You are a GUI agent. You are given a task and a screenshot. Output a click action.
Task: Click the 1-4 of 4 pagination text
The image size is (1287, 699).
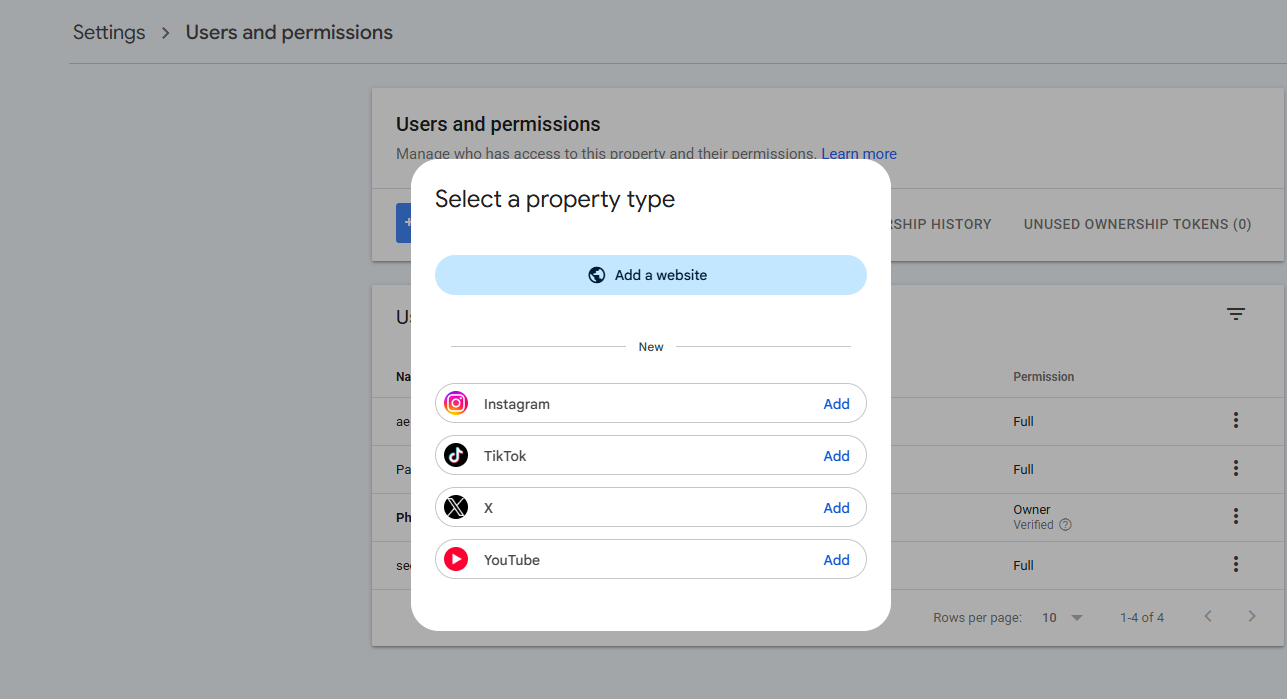tap(1142, 618)
